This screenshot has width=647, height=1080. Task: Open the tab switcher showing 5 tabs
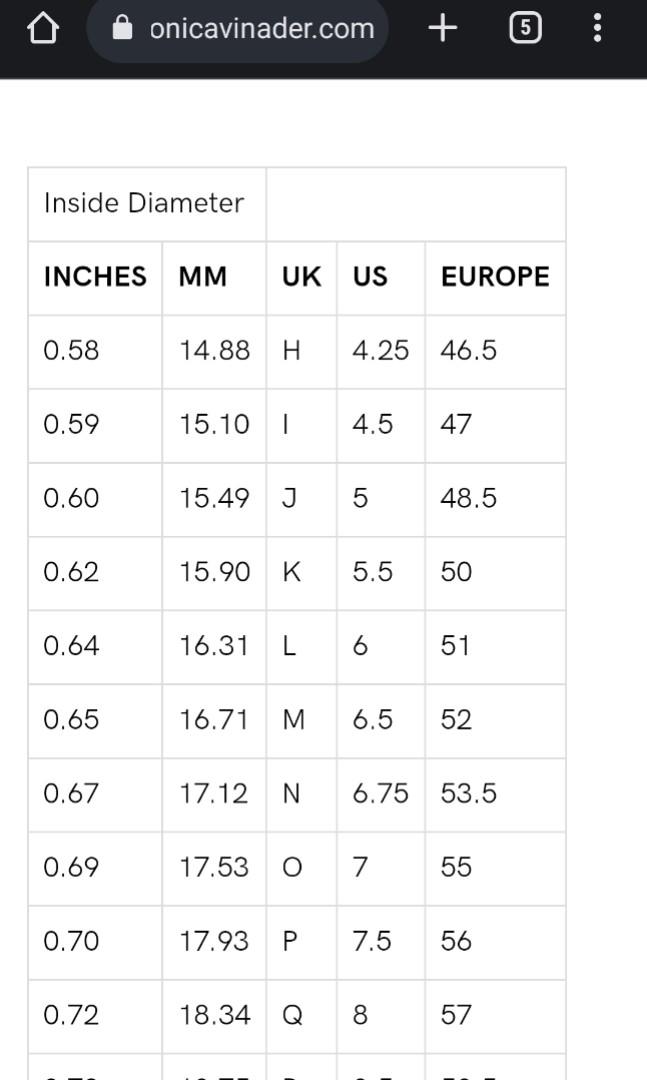point(525,28)
